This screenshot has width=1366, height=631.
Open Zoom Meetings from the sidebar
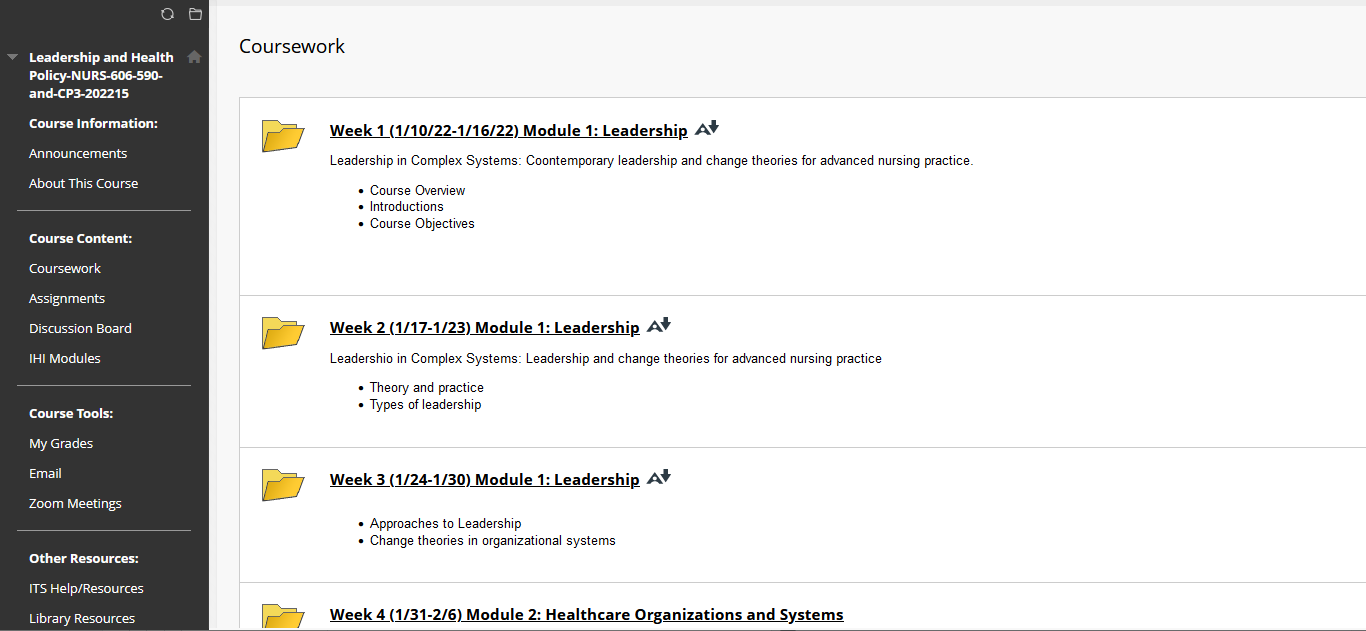(75, 503)
